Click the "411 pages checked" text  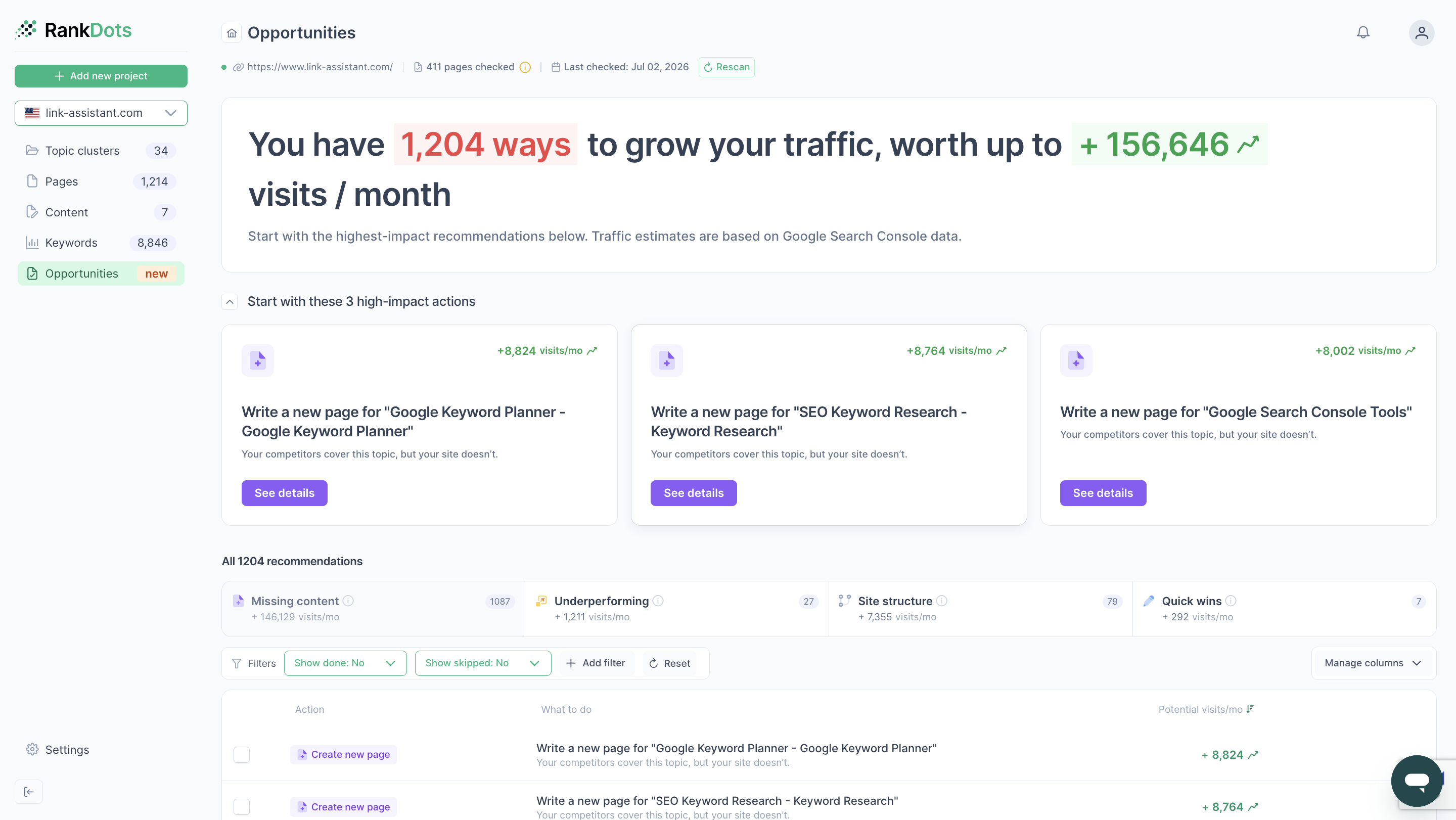click(x=470, y=67)
